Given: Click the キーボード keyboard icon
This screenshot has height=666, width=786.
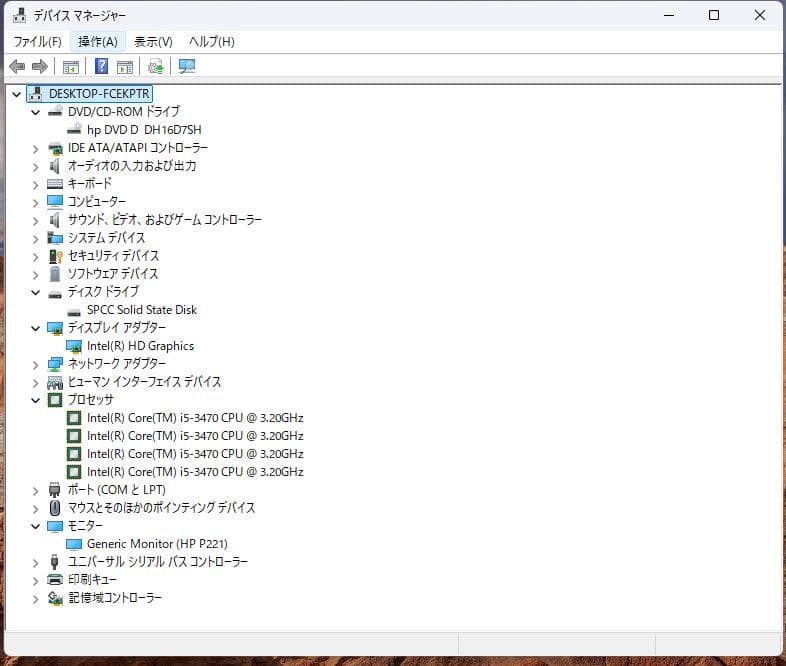Looking at the screenshot, I should (x=55, y=184).
